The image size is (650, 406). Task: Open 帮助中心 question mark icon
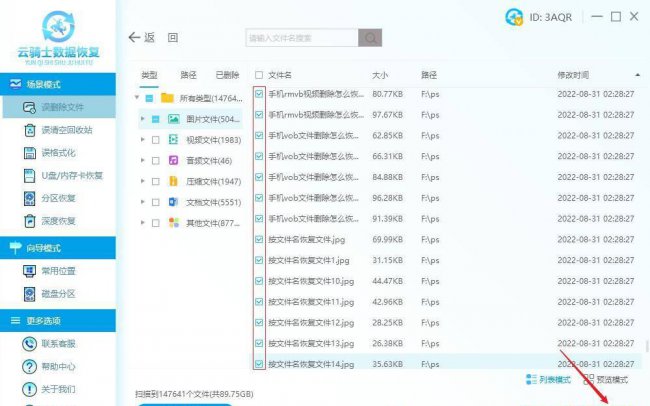point(29,367)
